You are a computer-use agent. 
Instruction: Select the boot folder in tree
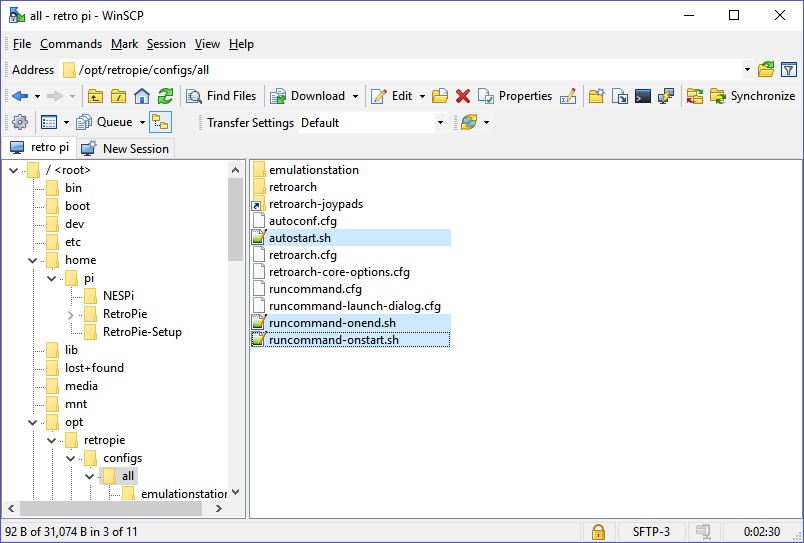point(77,206)
